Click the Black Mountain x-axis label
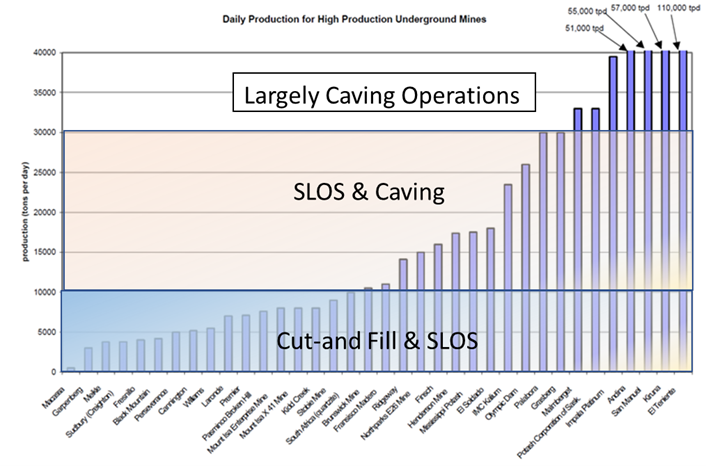Viewport: 706px width, 466px height. (x=132, y=402)
